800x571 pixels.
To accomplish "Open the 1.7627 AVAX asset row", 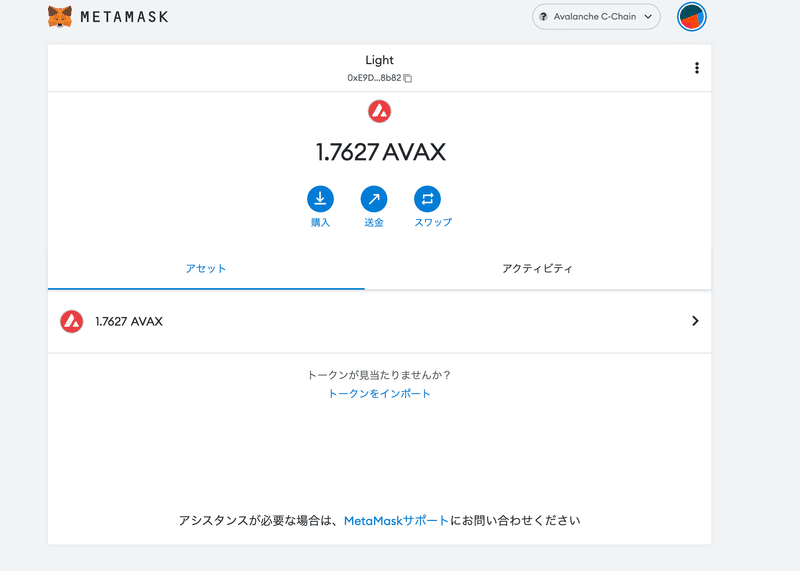I will (x=379, y=321).
